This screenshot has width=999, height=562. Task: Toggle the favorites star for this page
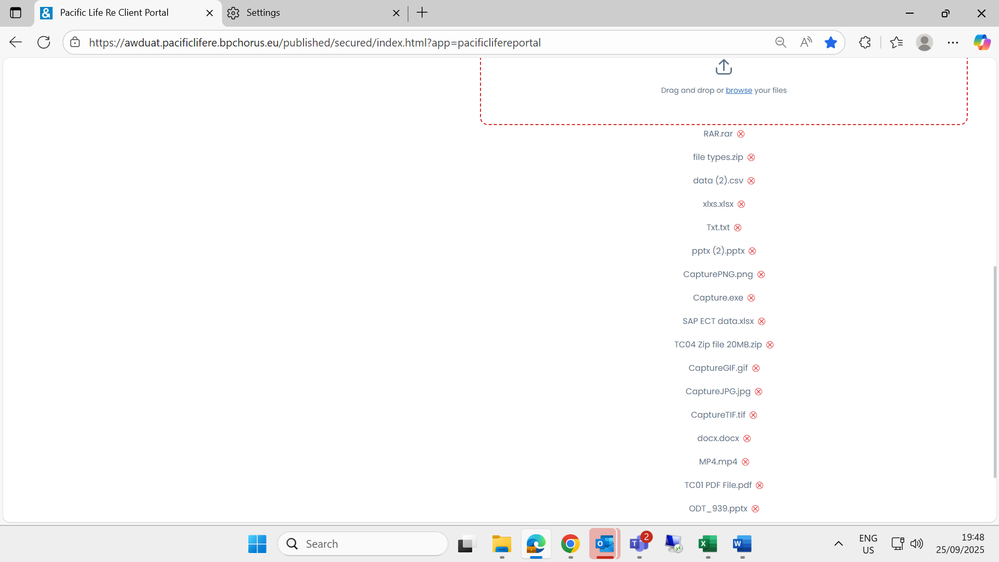pos(831,43)
